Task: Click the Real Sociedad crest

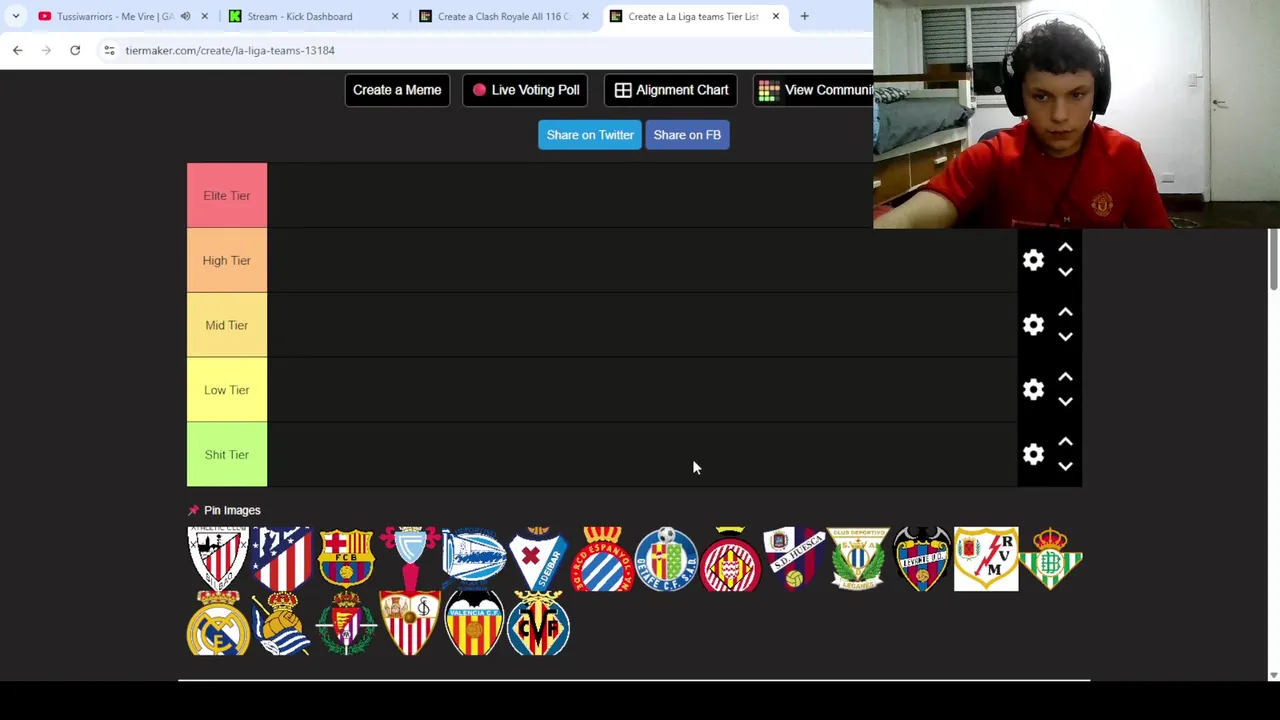Action: pos(282,623)
